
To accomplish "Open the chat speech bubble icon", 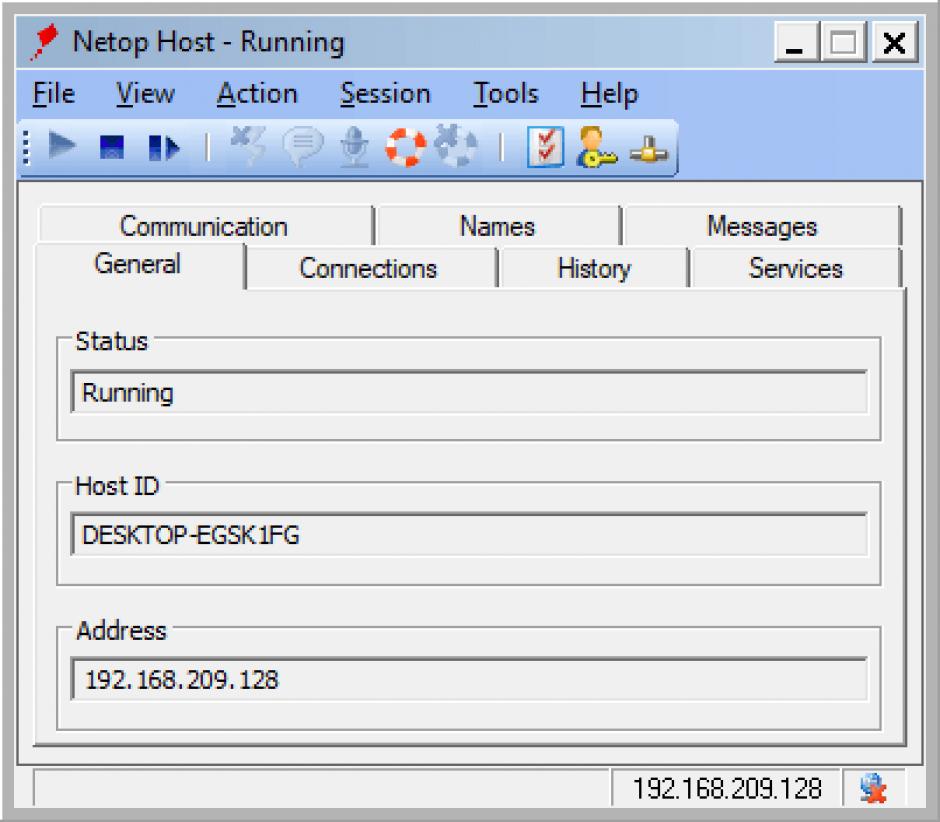I will (303, 147).
